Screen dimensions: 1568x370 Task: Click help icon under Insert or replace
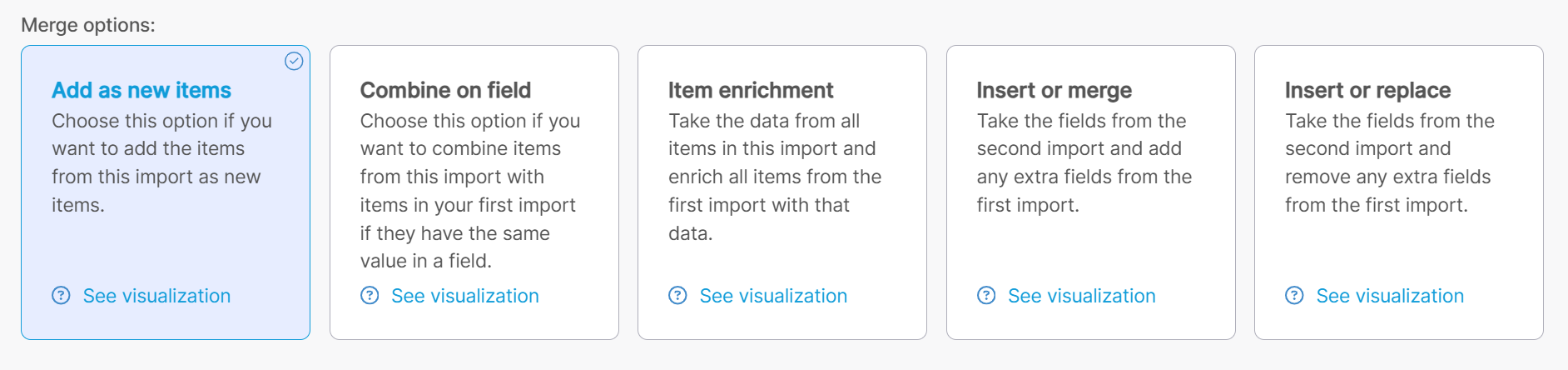point(1295,296)
